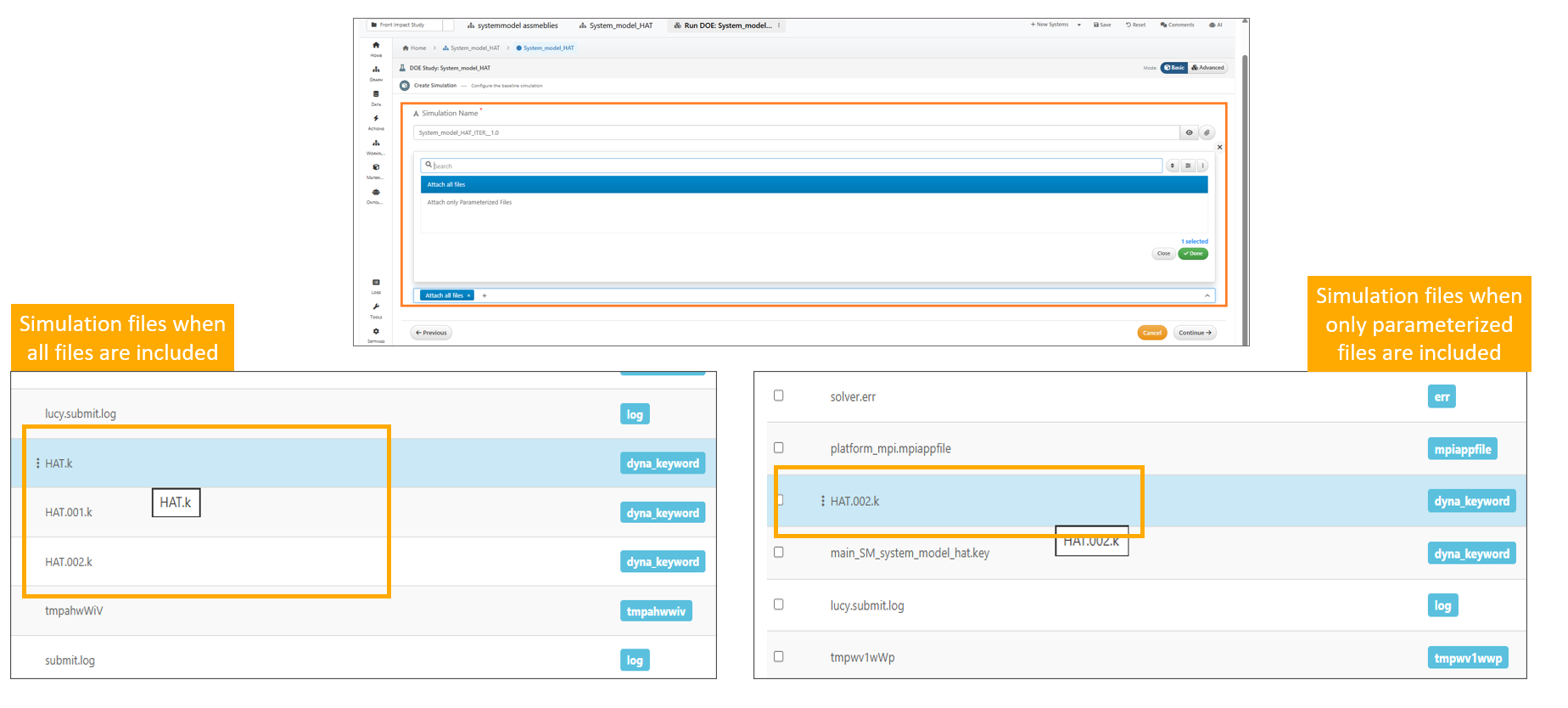Click the Continue button
This screenshot has height=708, width=1568.
point(1195,333)
